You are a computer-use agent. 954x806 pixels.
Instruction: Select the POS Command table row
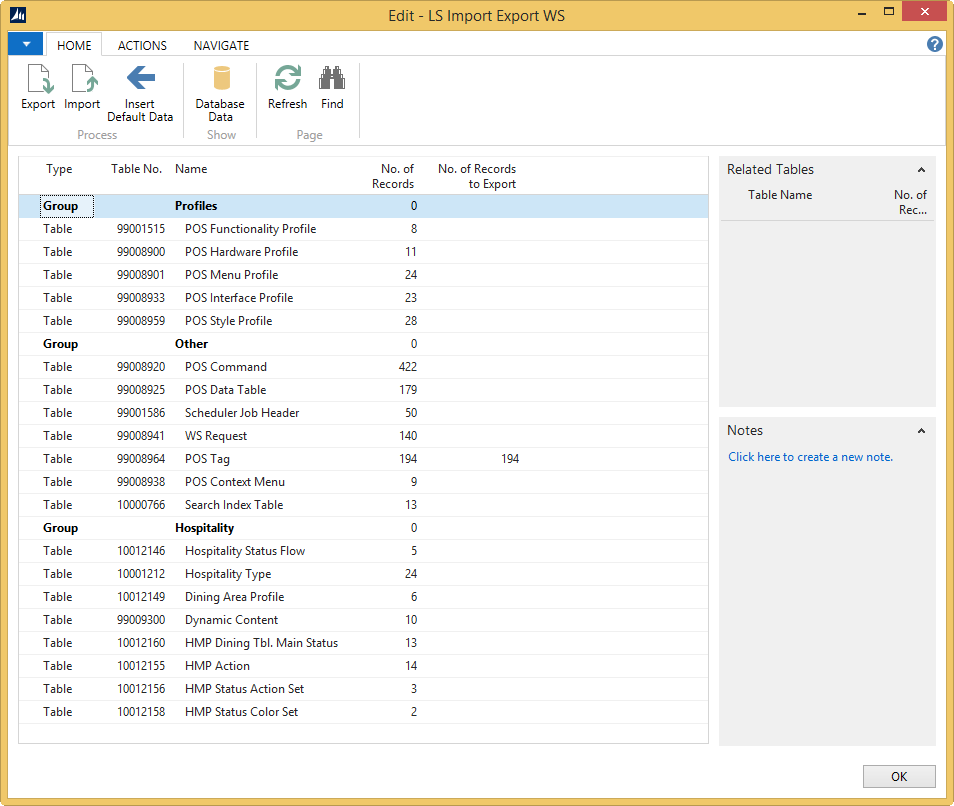tap(225, 367)
